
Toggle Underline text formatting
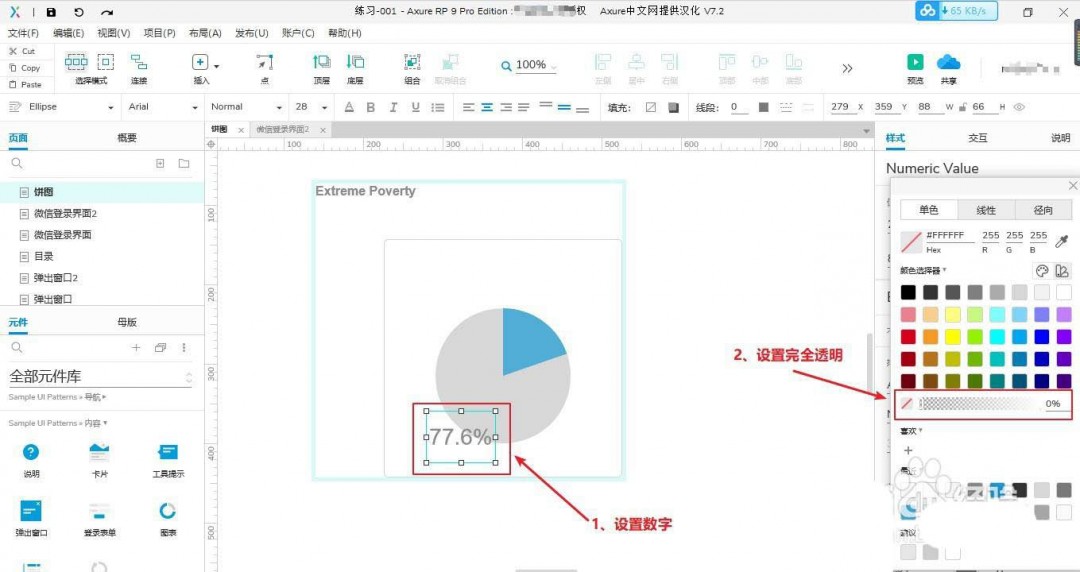coord(415,107)
